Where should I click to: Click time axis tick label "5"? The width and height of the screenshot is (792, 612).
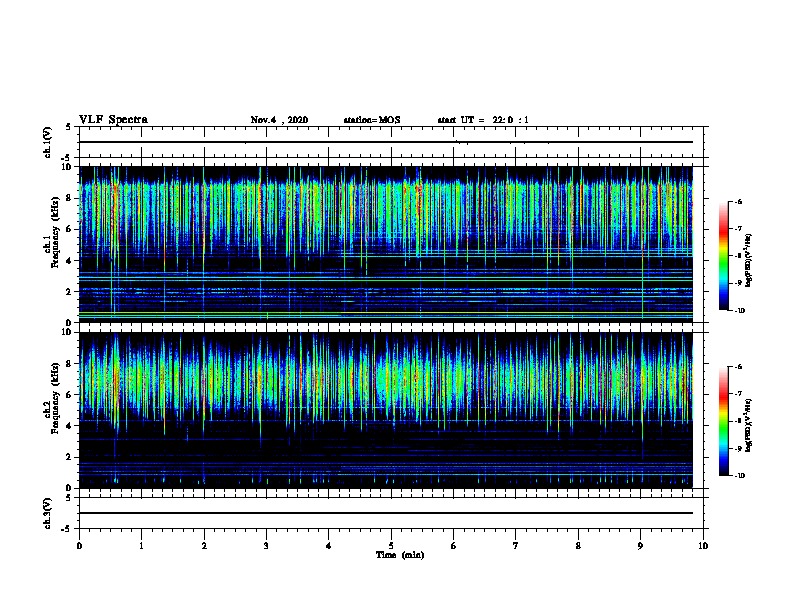point(391,545)
